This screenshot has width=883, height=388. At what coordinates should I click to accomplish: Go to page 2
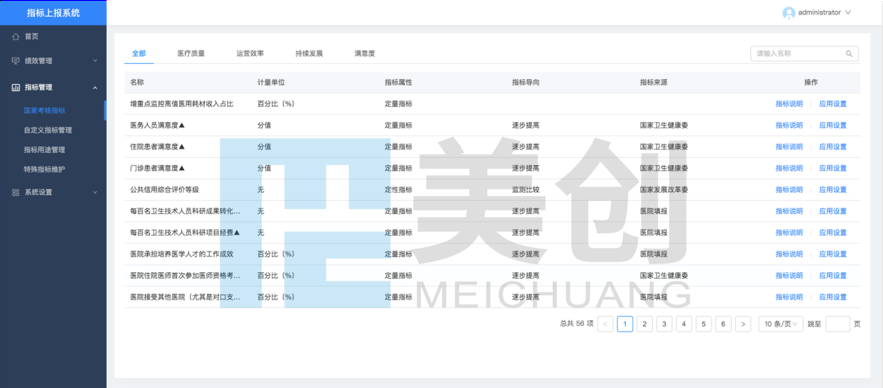(645, 324)
